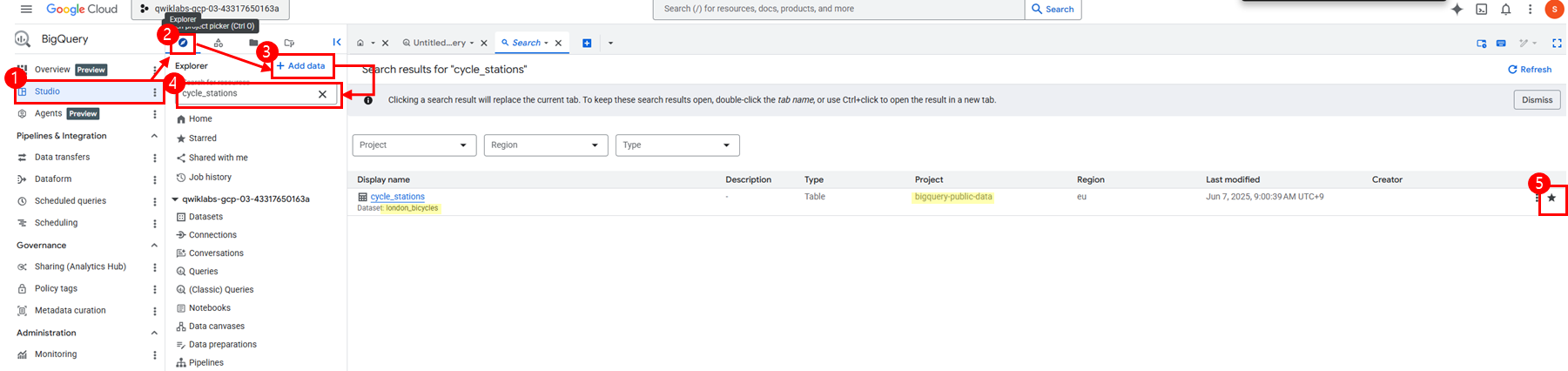This screenshot has width=1568, height=371.
Task: Click the top Search button
Action: pyautogui.click(x=1053, y=9)
